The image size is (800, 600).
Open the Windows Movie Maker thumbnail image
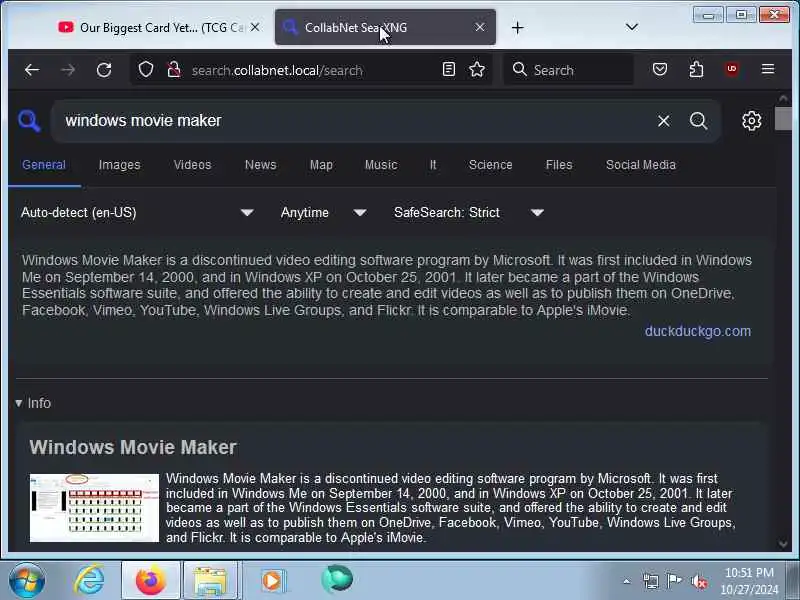pos(94,508)
